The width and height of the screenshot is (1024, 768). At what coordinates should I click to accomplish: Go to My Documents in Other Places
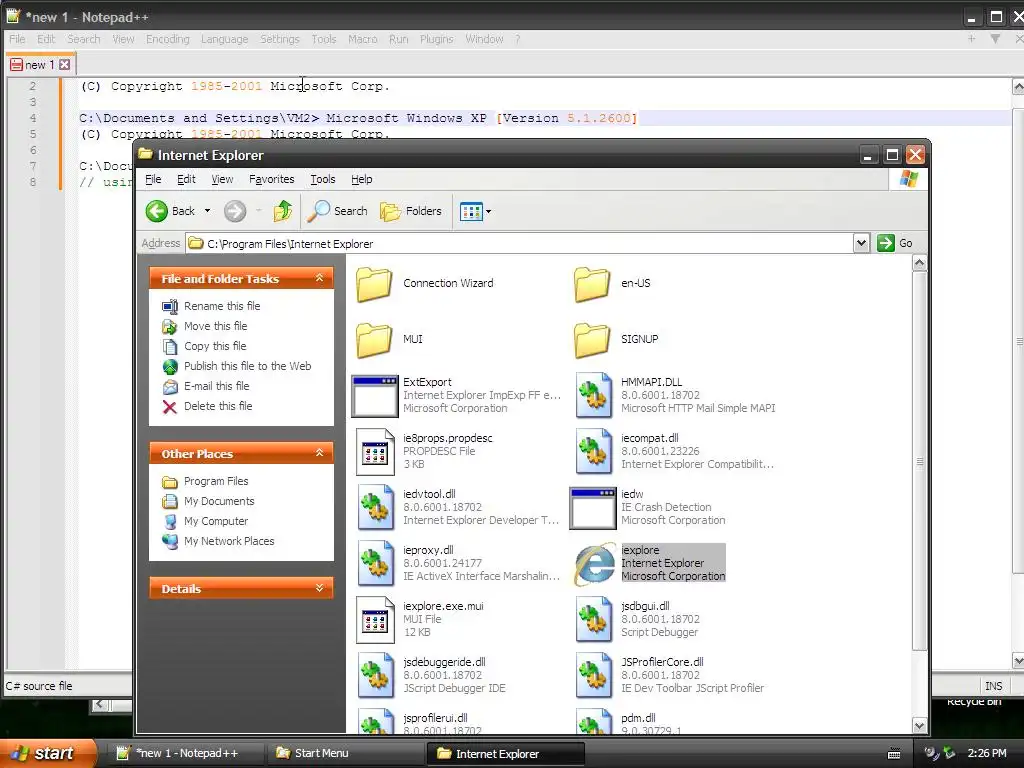pos(219,501)
